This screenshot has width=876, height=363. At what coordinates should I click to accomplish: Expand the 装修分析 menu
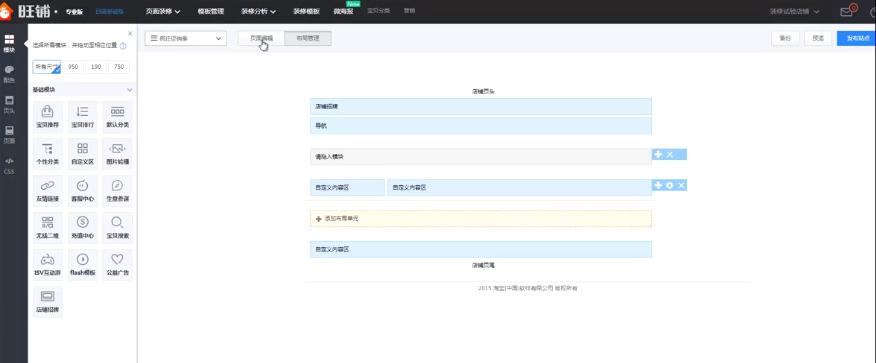pos(259,11)
